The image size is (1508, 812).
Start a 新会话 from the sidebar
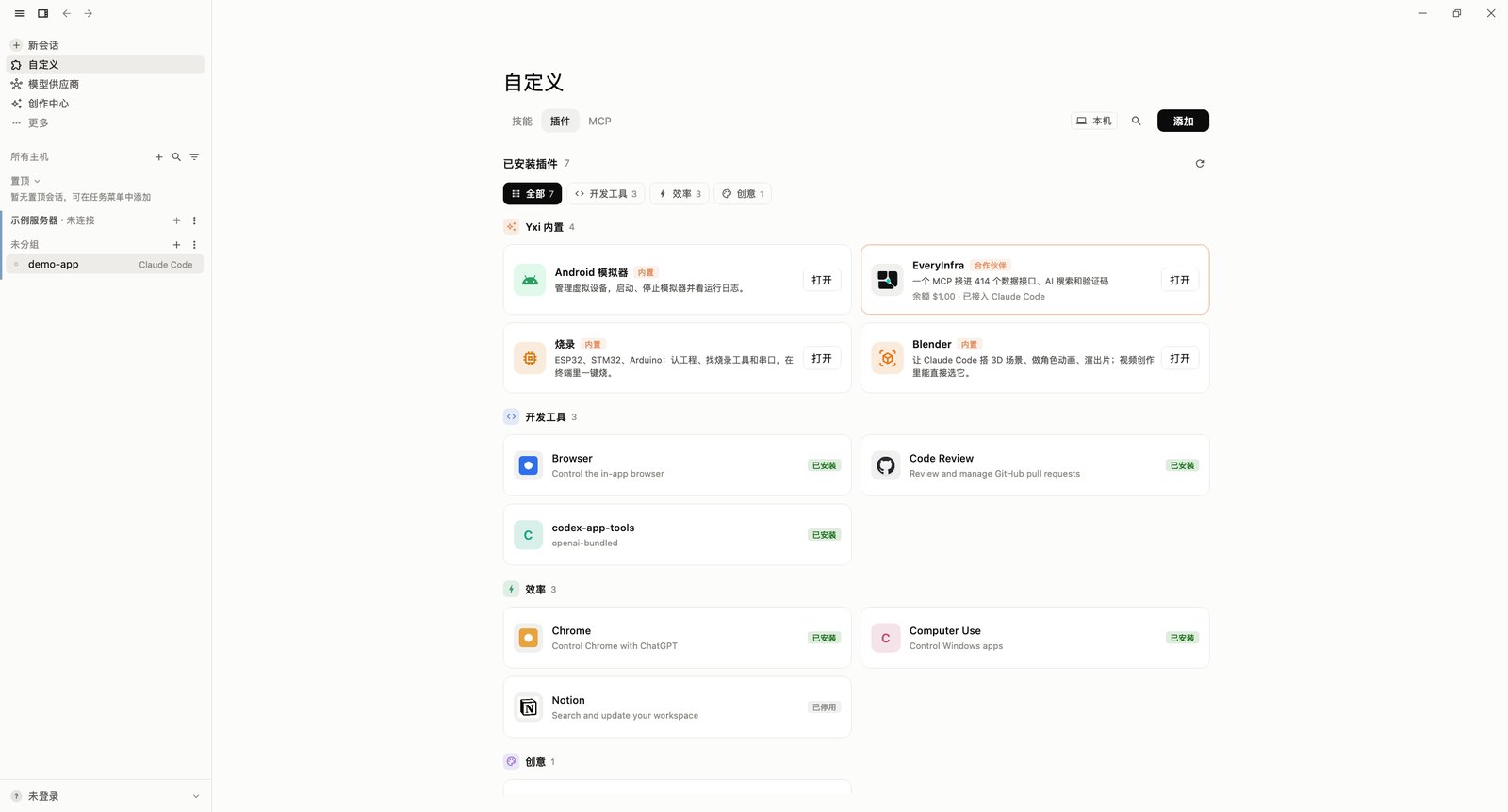(106, 45)
